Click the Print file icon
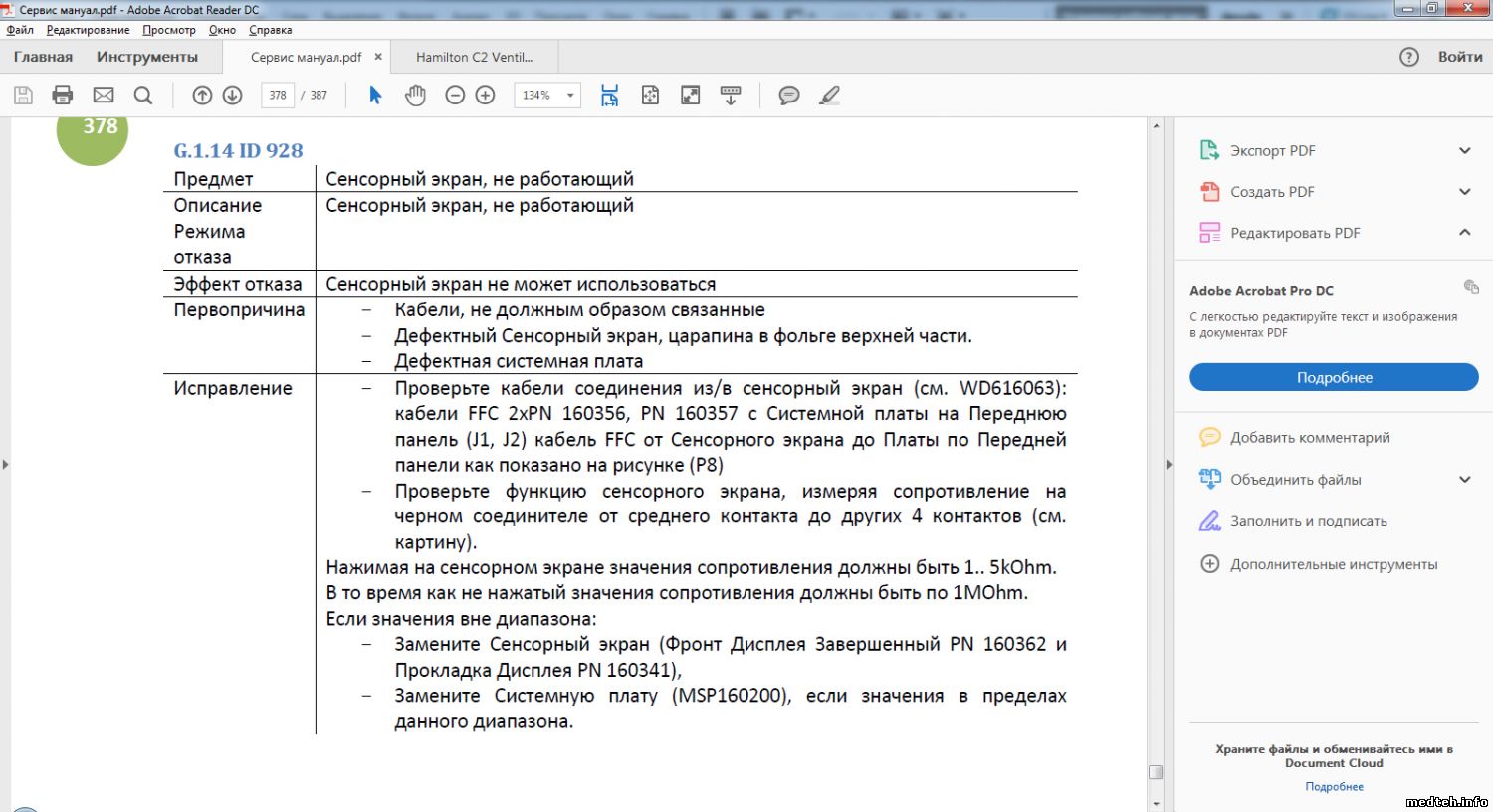The width and height of the screenshot is (1493, 812). tap(63, 96)
